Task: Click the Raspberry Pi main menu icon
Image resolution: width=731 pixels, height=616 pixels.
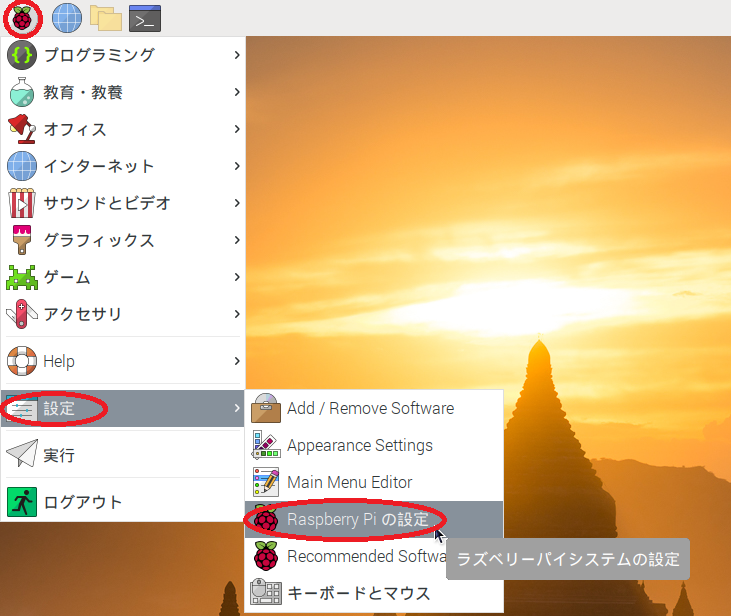Action: 22,17
